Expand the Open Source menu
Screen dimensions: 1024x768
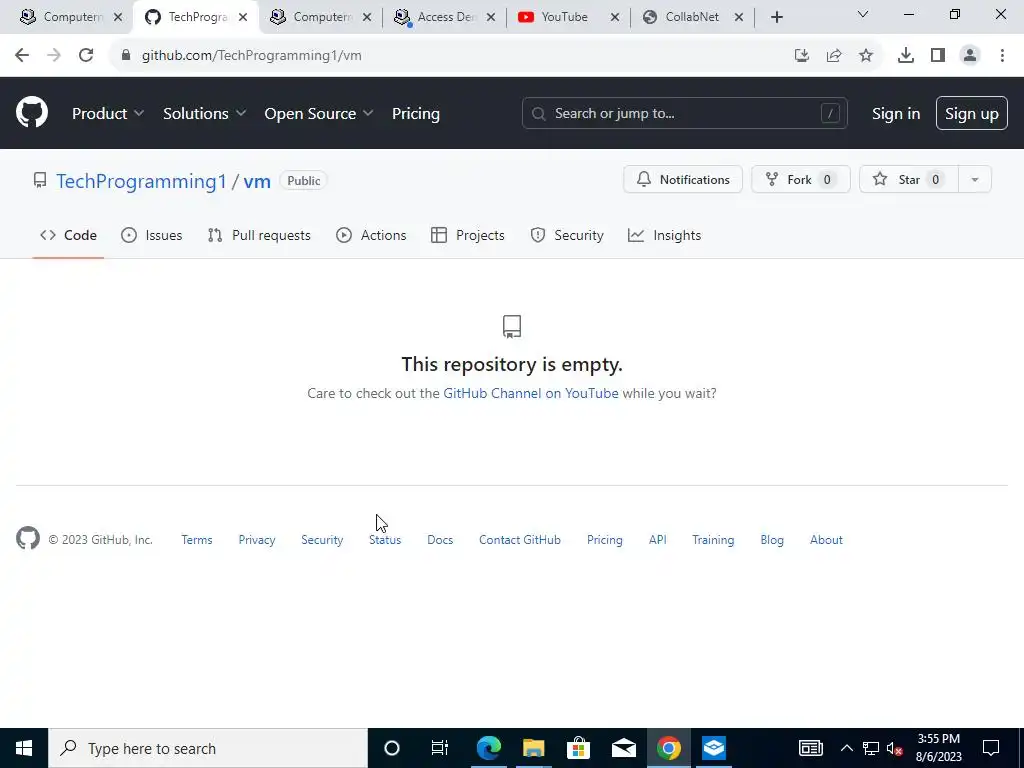319,114
